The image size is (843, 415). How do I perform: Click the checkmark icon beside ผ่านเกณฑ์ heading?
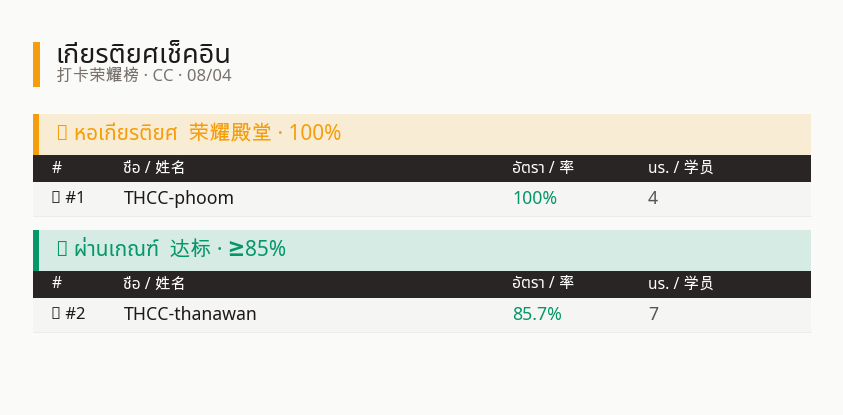click(x=62, y=248)
